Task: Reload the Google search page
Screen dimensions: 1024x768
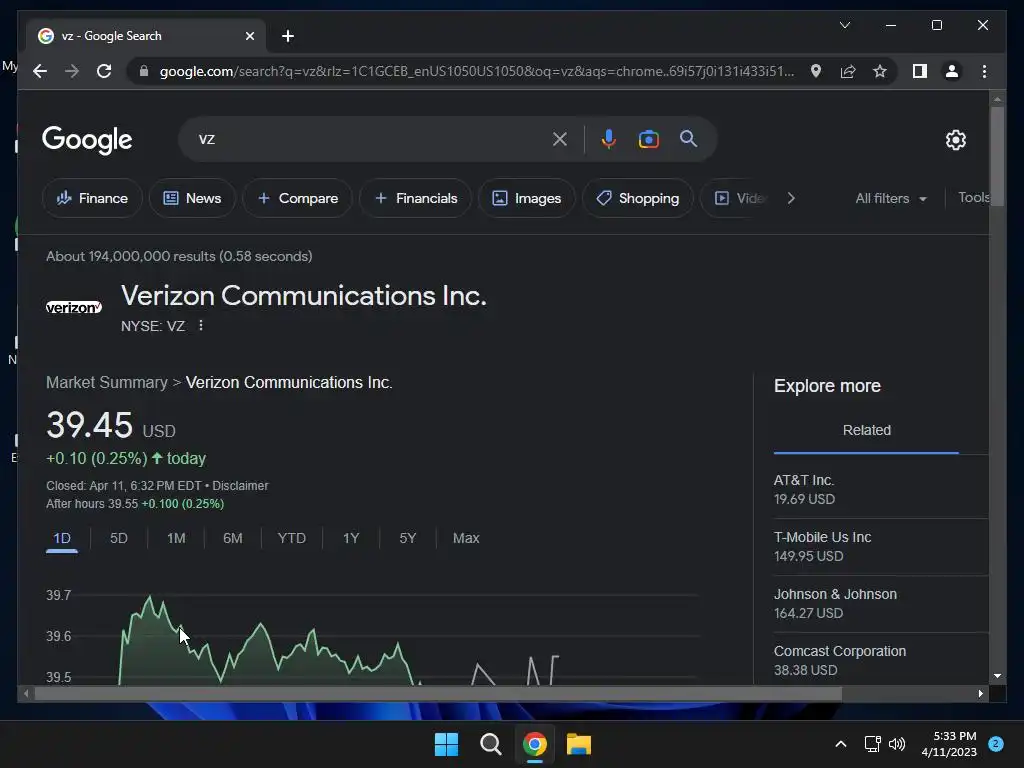Action: coord(104,71)
